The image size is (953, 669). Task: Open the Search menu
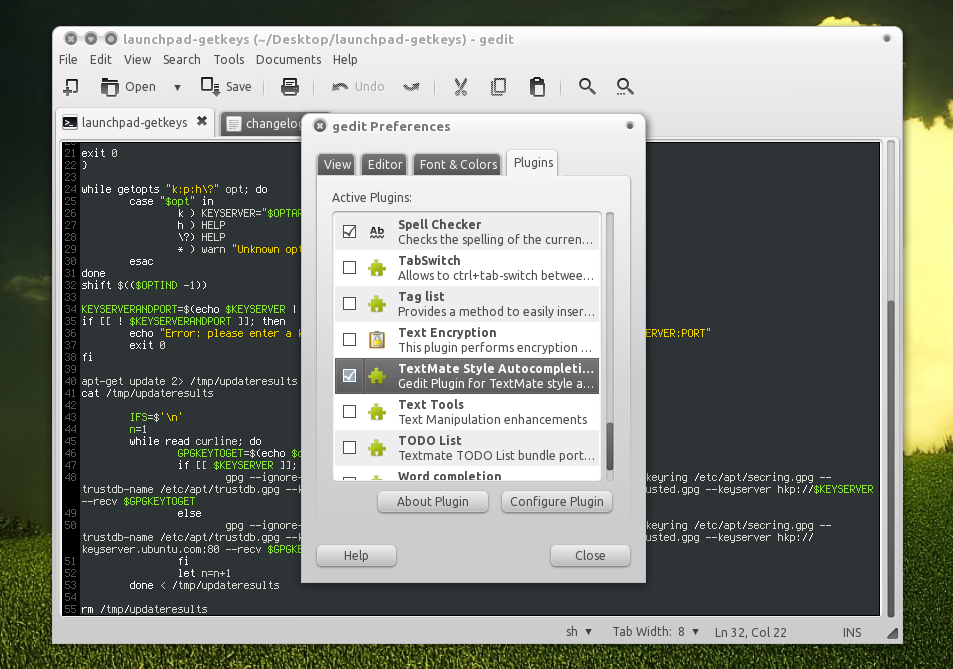(182, 60)
